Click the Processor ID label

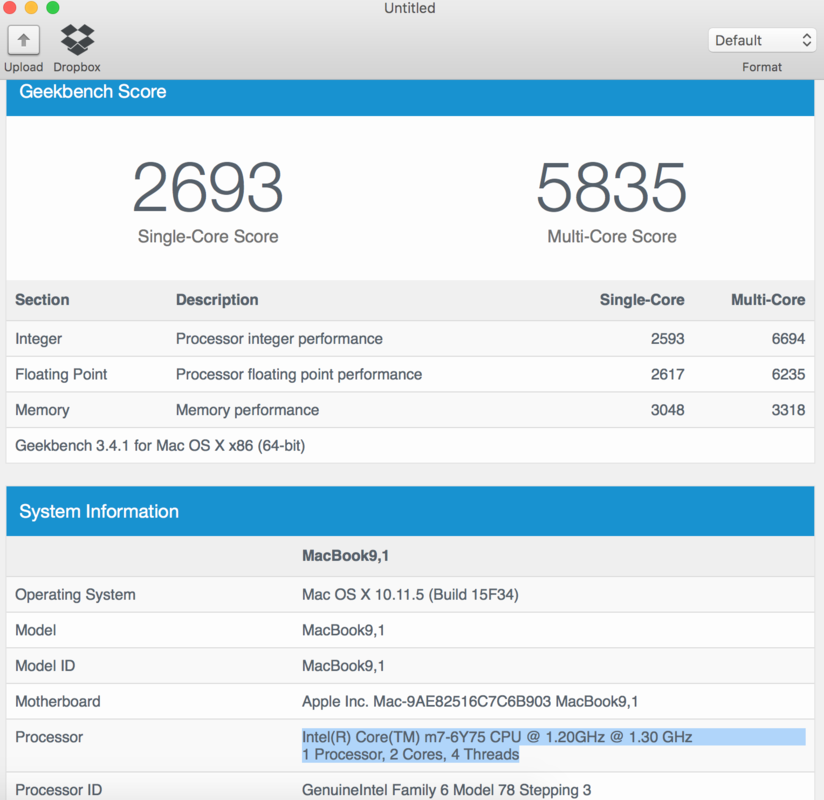pos(58,790)
